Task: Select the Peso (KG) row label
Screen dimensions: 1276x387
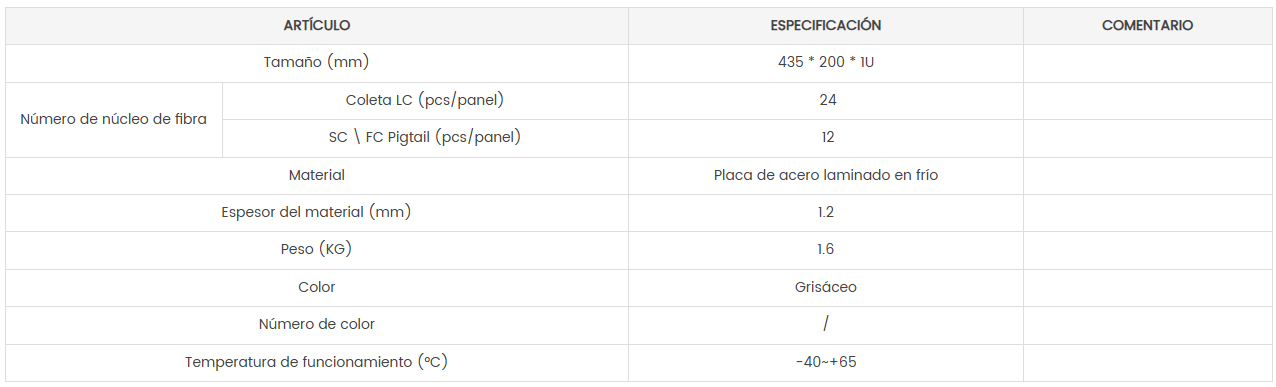Action: pos(317,249)
